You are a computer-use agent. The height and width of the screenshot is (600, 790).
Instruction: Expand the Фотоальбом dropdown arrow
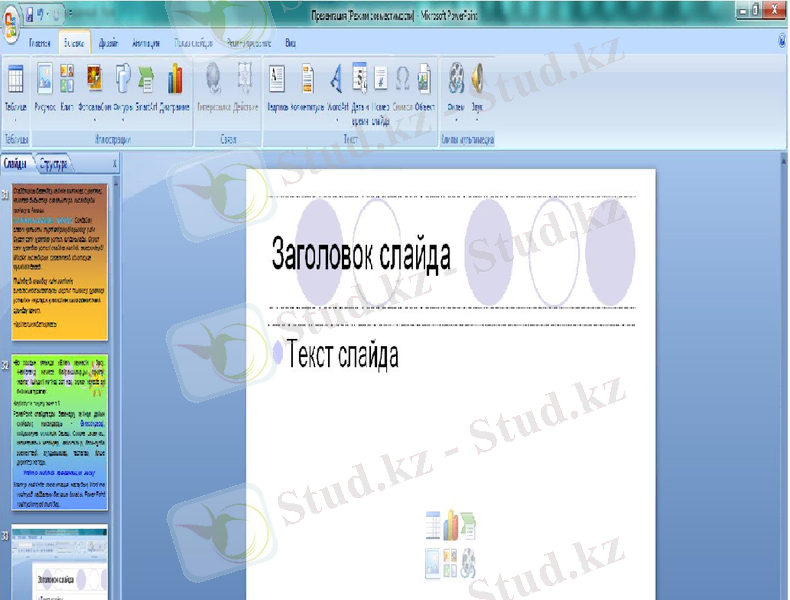click(x=94, y=120)
